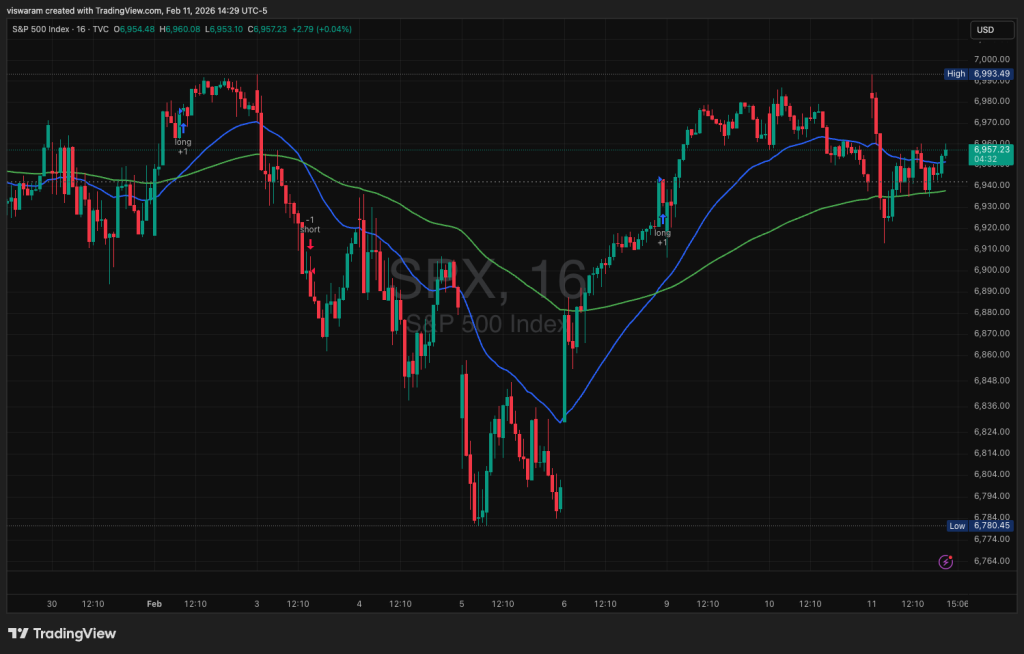Click date 6 on the time axis

(564, 604)
